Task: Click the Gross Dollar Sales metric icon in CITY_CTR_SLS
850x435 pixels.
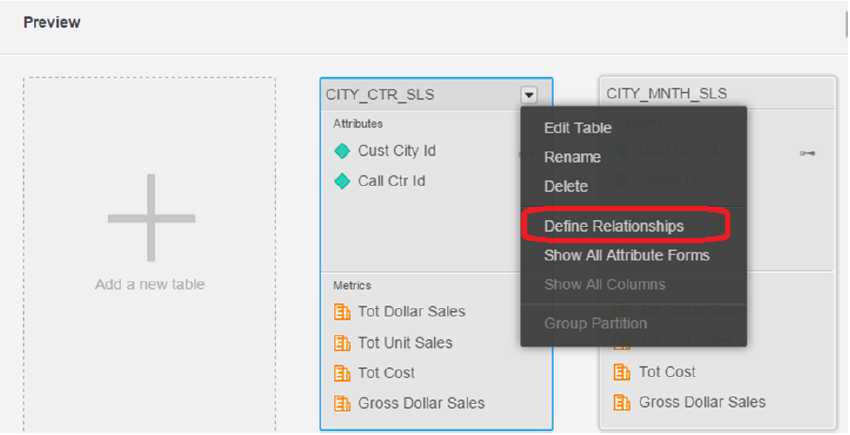Action: tap(341, 404)
